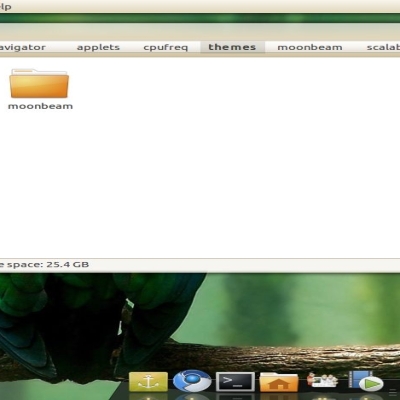Go to the scalable breadcrumb
400x400 pixels.
pyautogui.click(x=383, y=47)
